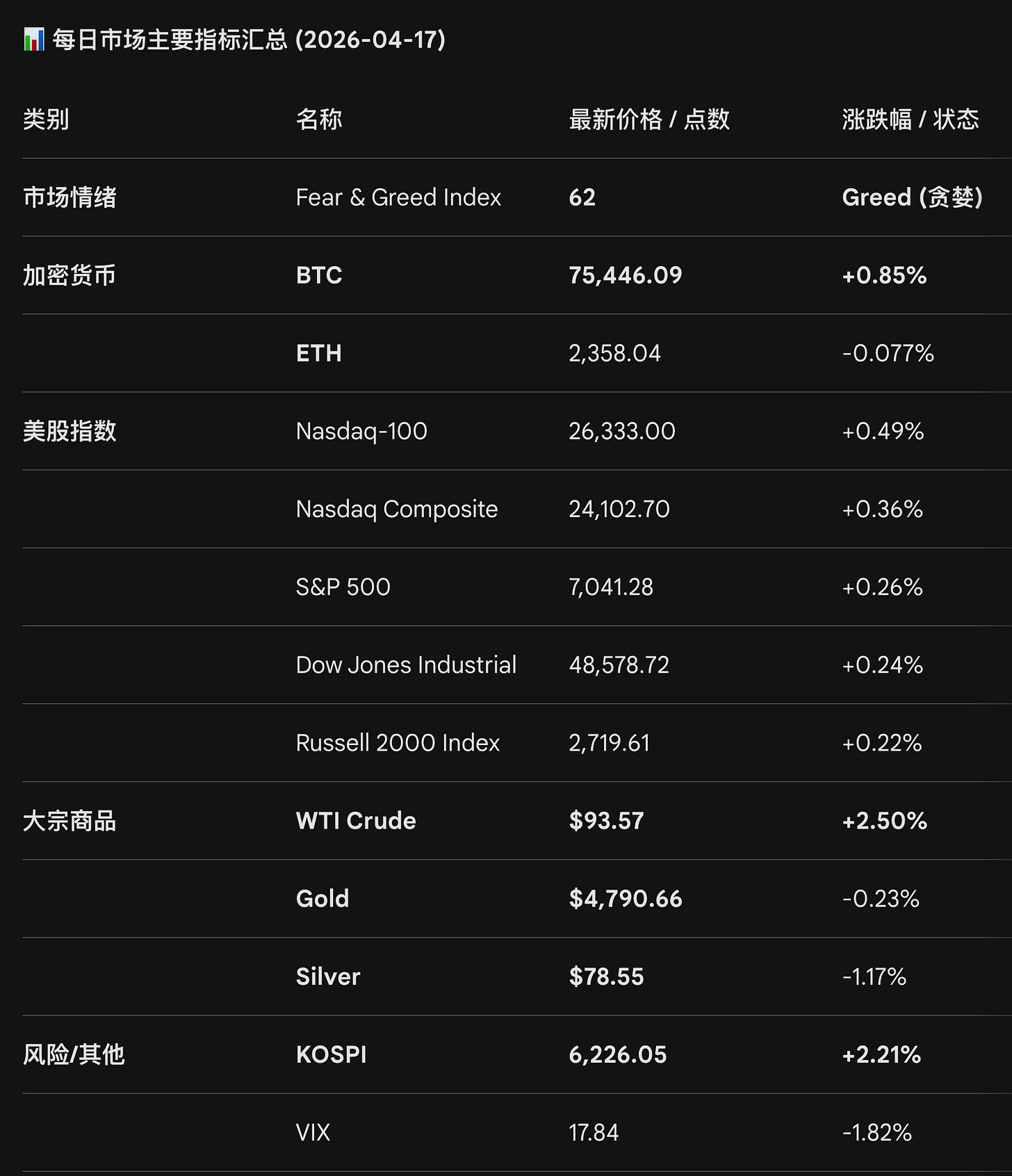The height and width of the screenshot is (1176, 1012).
Task: Select the VIX row label
Action: click(313, 1132)
